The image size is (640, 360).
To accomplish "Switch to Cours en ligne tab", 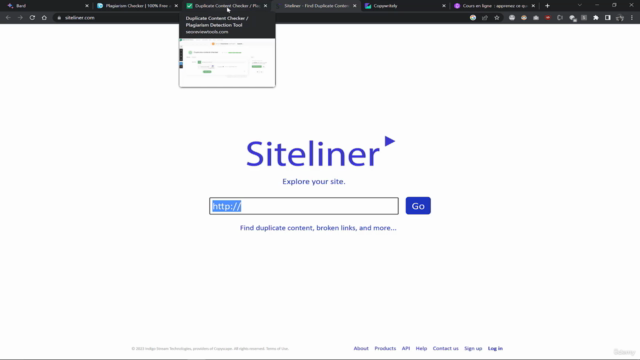I will click(x=494, y=6).
